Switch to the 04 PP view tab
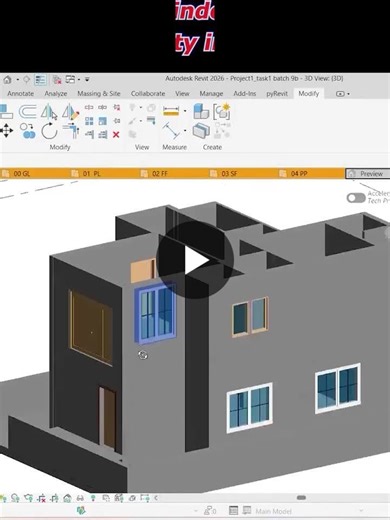The image size is (390, 520). tap(299, 173)
